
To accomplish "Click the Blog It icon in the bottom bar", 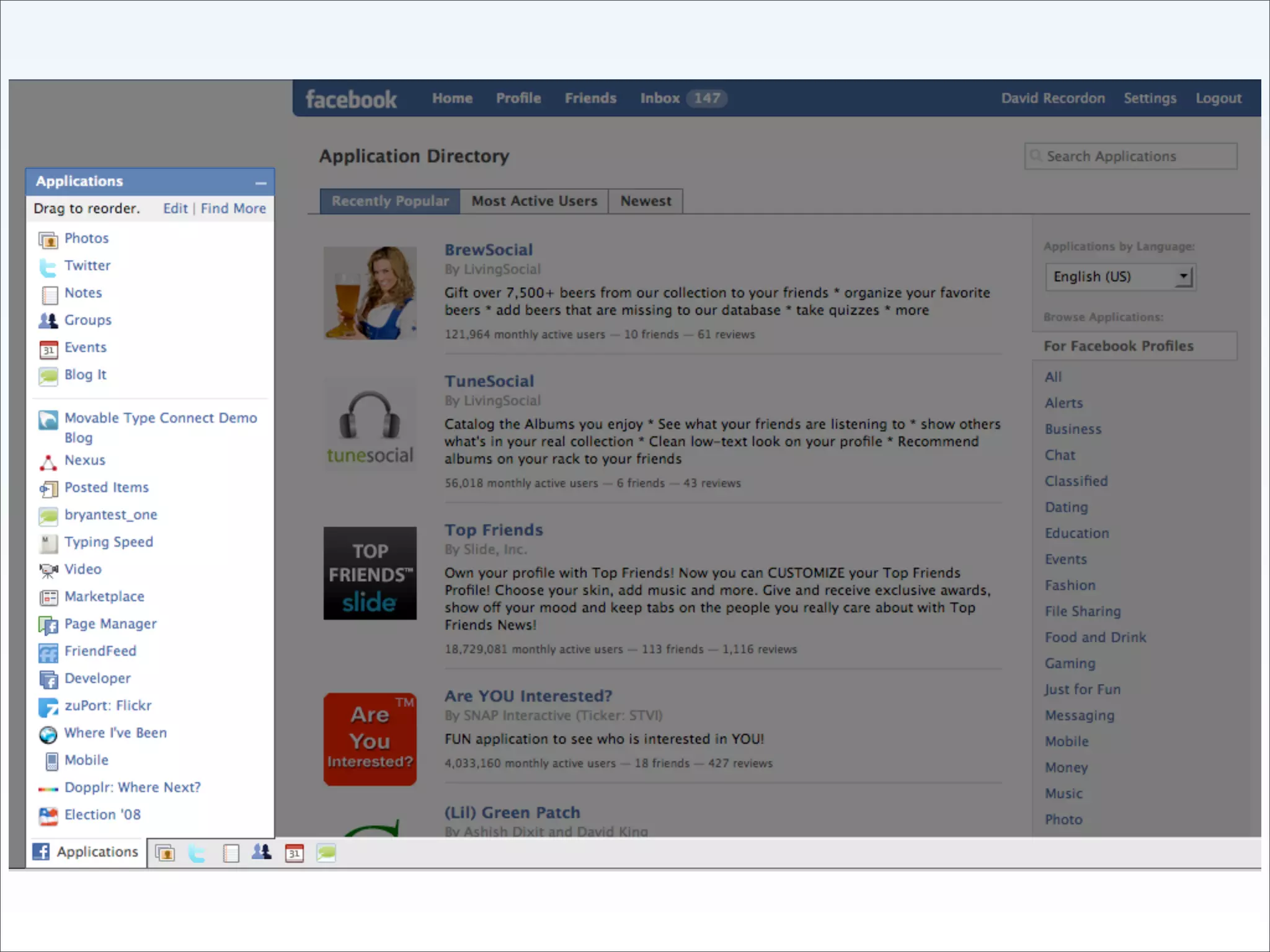I will tap(326, 853).
